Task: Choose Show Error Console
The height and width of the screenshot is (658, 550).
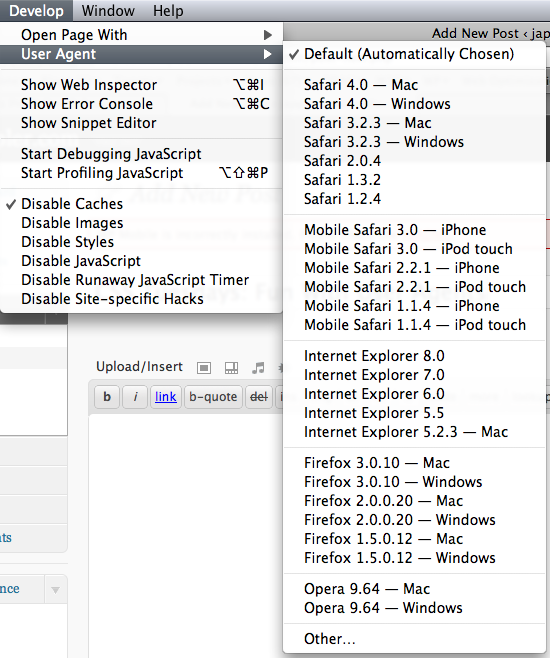Action: 141,104
